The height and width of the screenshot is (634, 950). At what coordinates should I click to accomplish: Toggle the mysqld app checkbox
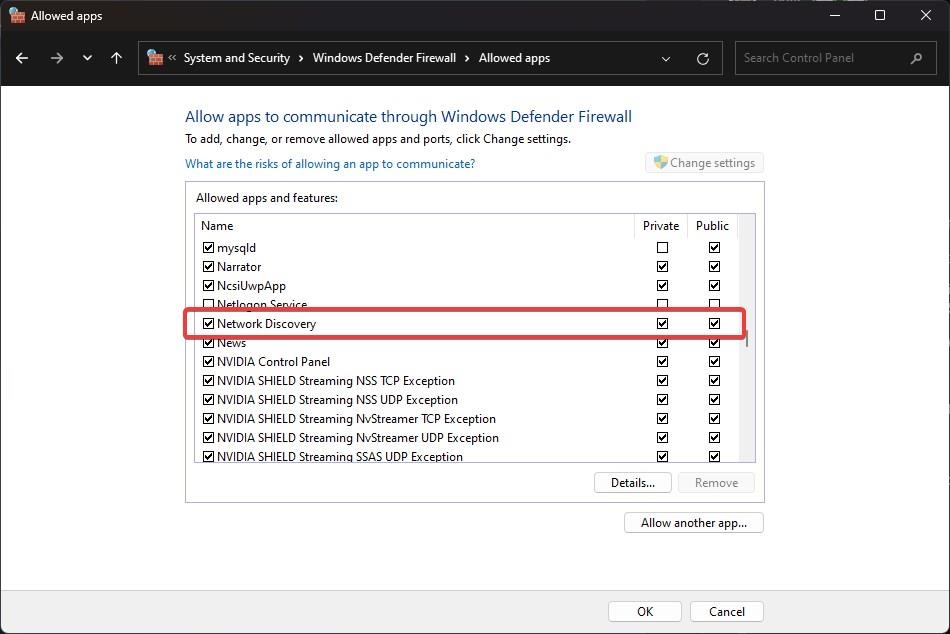click(208, 247)
